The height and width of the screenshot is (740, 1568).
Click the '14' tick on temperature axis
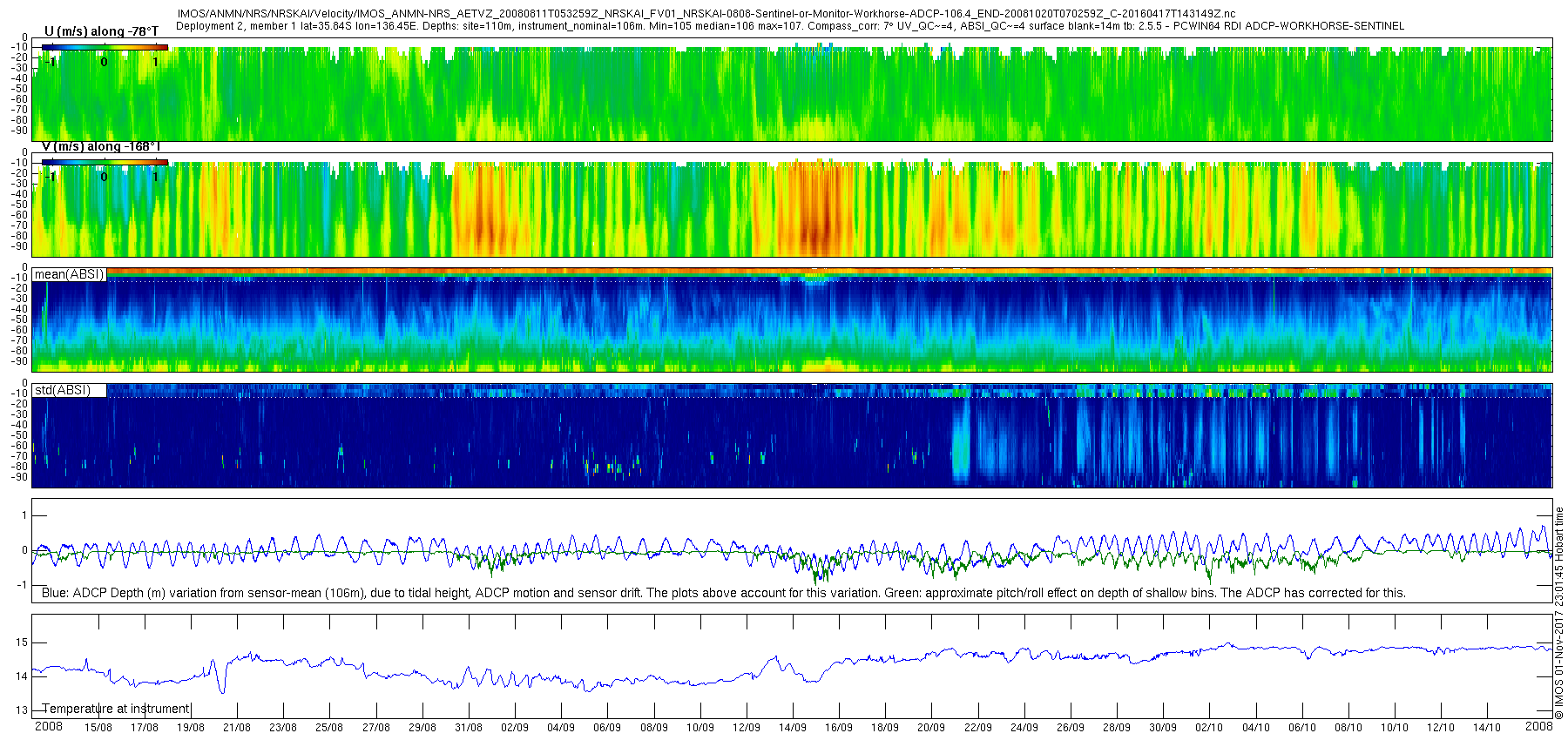[x=21, y=676]
